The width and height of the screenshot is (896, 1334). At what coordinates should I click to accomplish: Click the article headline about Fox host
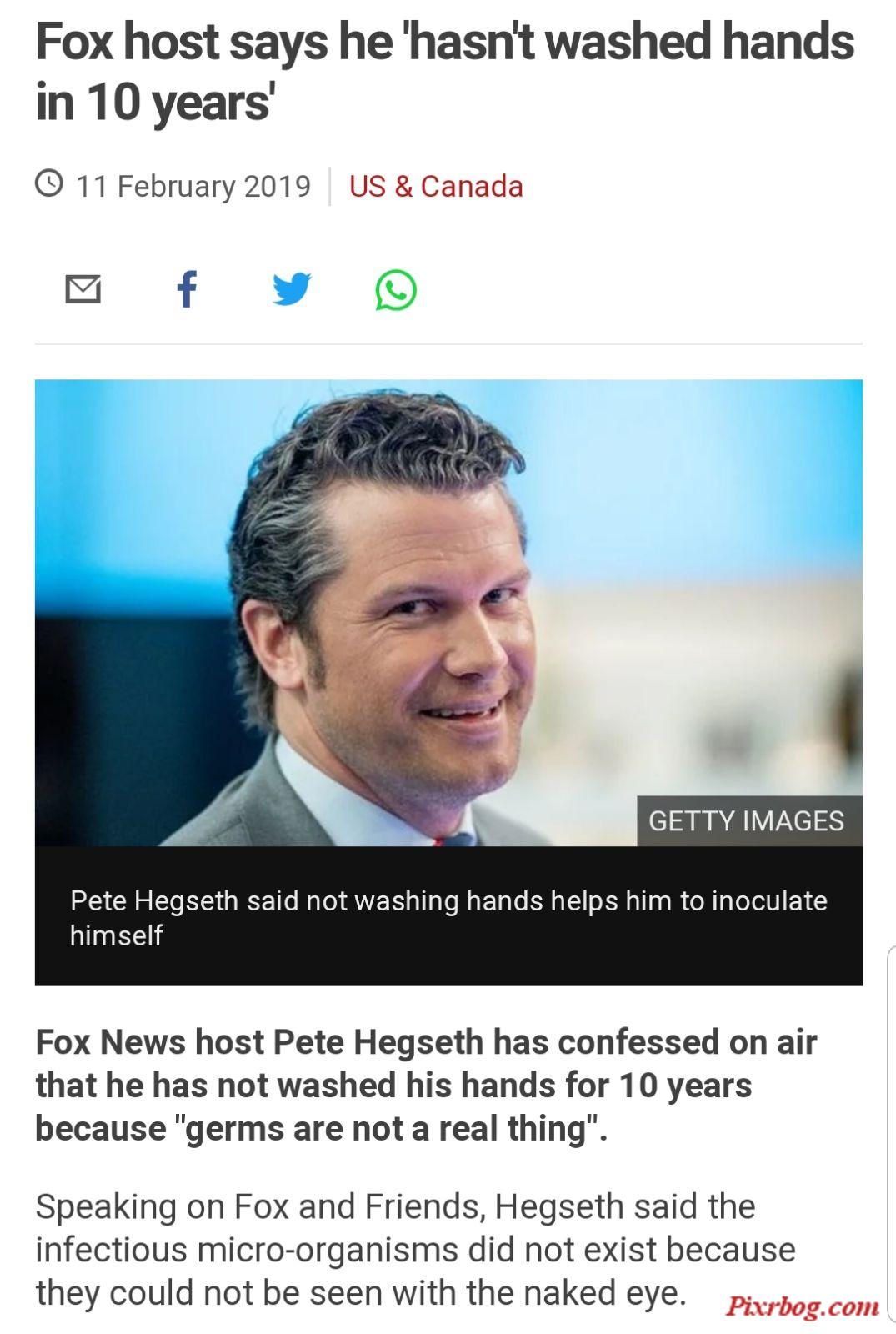pos(445,72)
